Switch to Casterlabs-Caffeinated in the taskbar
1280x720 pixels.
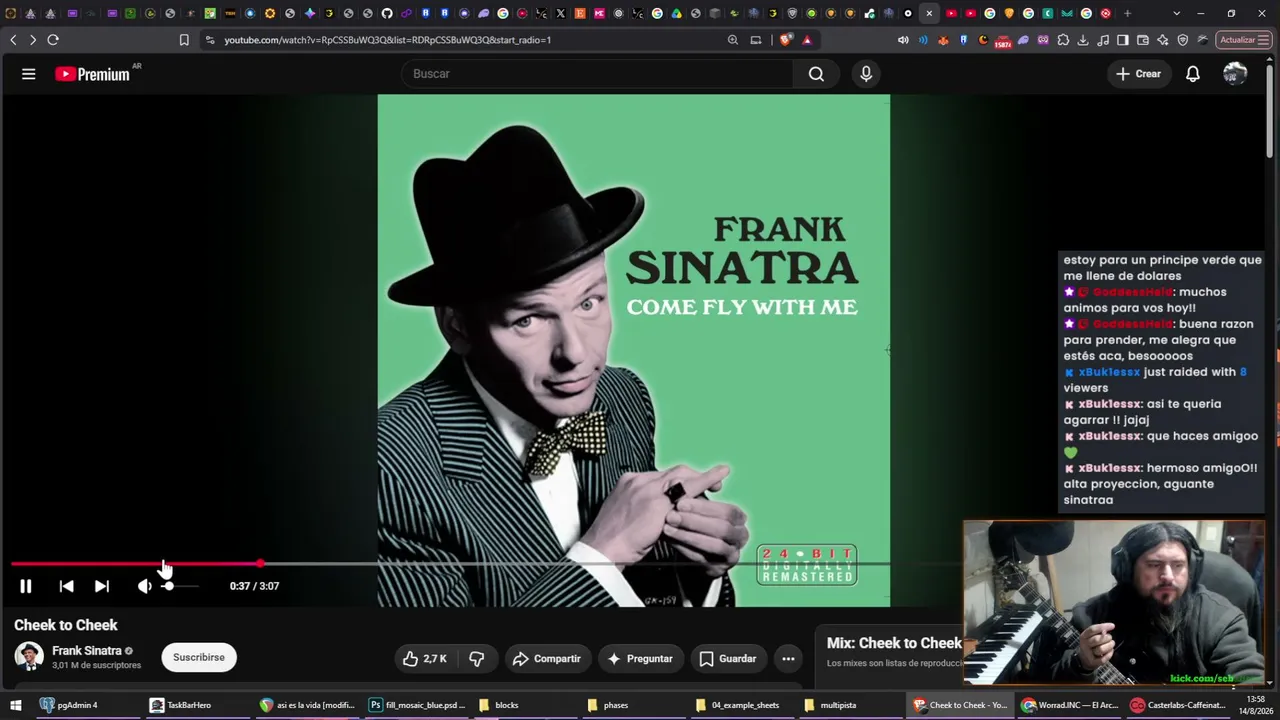tap(1178, 705)
